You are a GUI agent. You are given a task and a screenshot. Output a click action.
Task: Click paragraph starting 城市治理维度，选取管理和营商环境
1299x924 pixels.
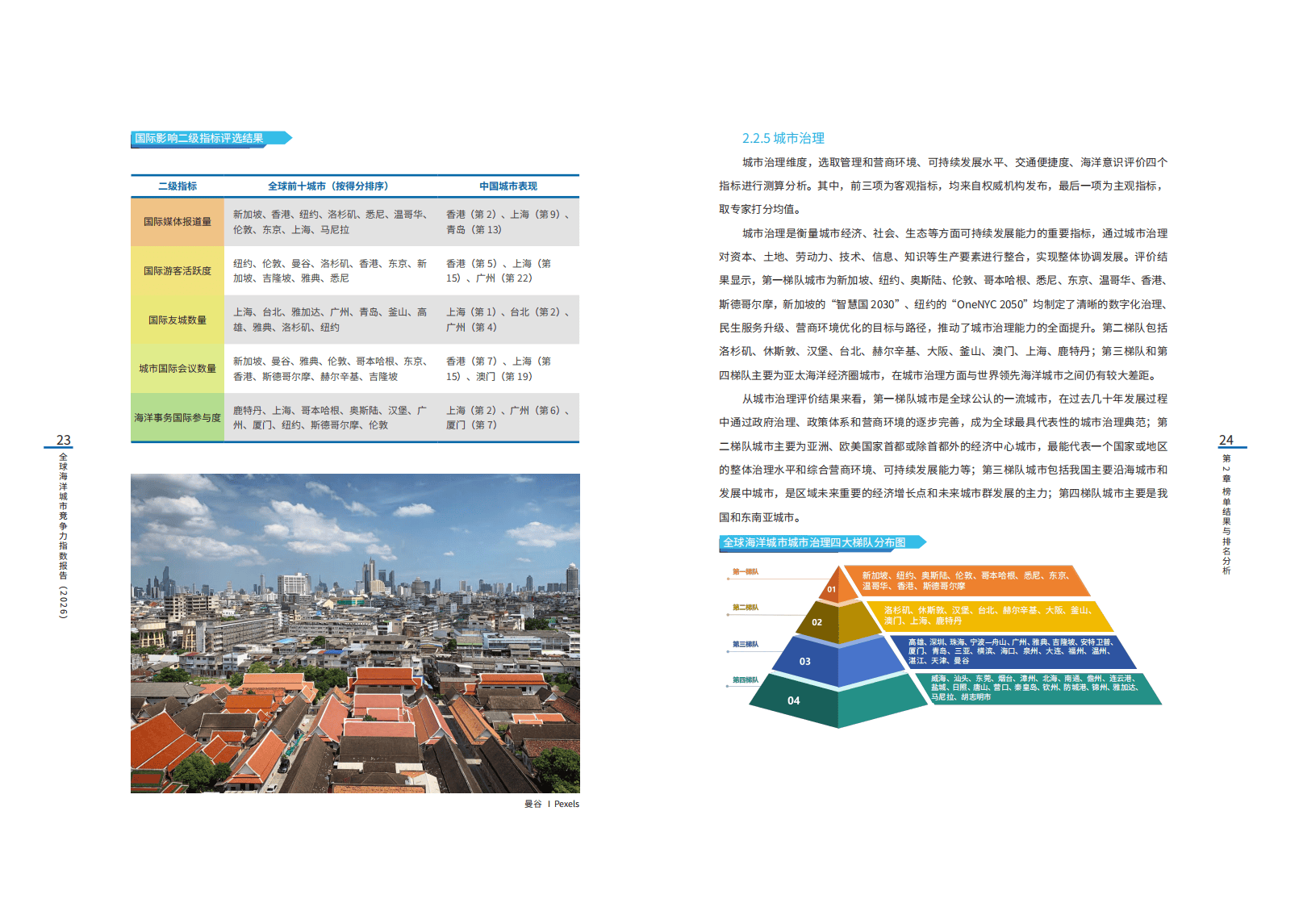pos(943,186)
